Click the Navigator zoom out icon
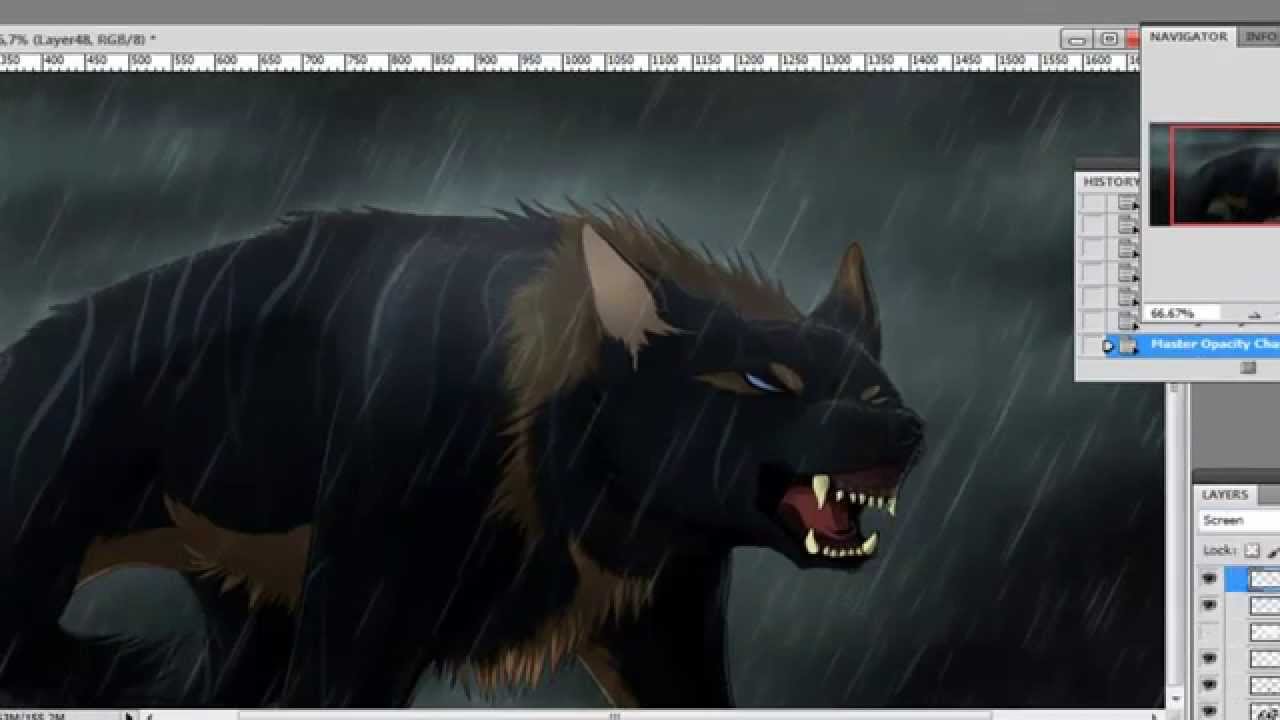 click(x=1255, y=314)
